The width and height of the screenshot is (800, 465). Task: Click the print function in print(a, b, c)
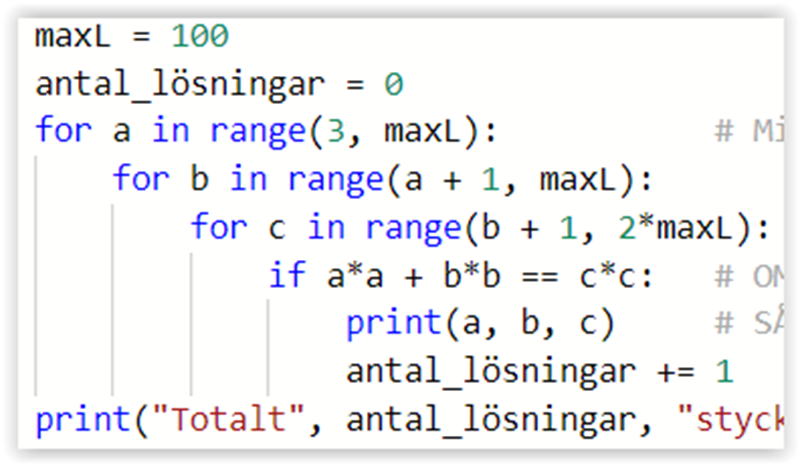click(393, 323)
